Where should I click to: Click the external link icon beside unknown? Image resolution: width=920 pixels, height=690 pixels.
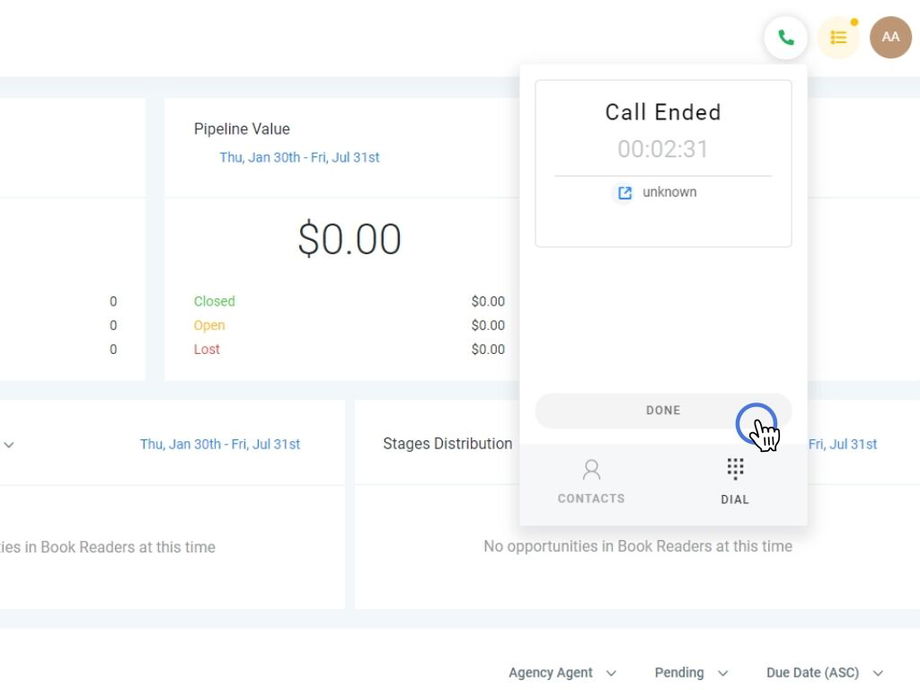click(625, 193)
